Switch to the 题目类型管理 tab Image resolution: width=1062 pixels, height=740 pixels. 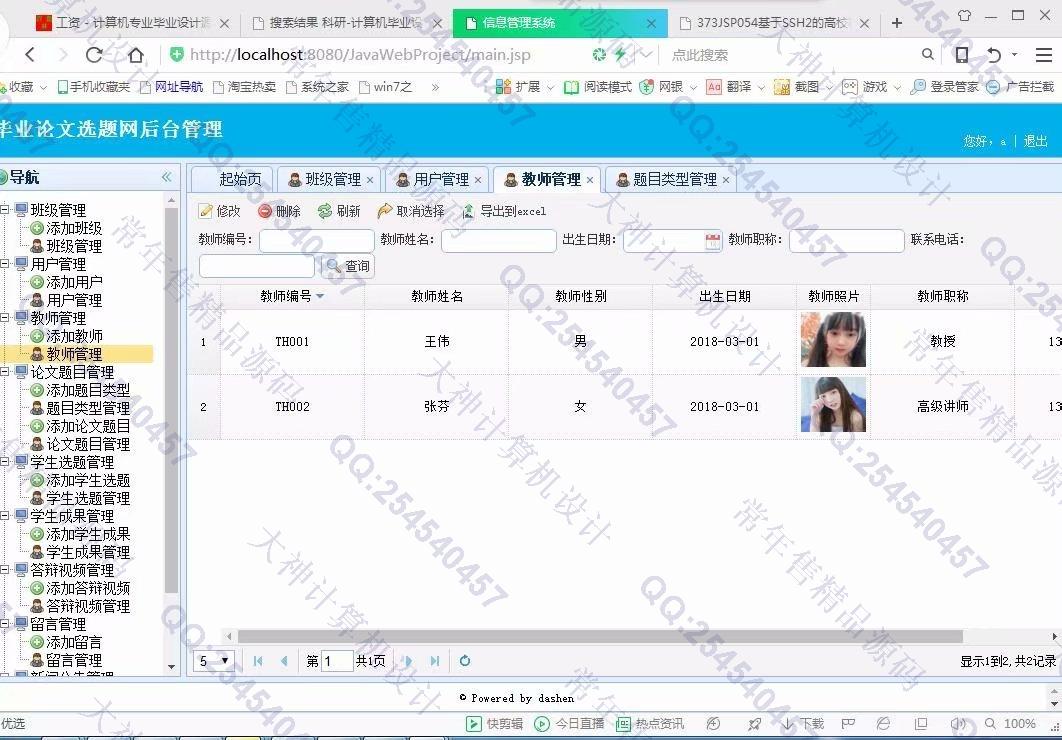click(666, 180)
